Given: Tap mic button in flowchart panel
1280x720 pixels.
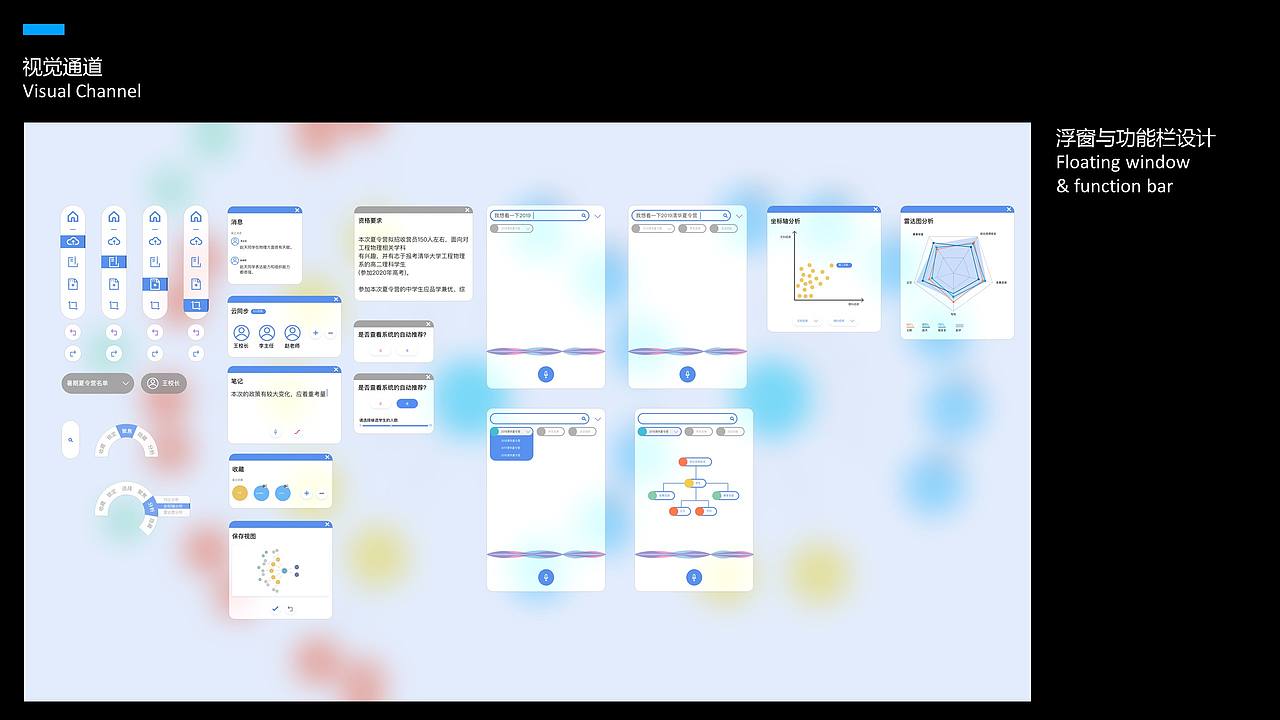Looking at the screenshot, I should [694, 577].
